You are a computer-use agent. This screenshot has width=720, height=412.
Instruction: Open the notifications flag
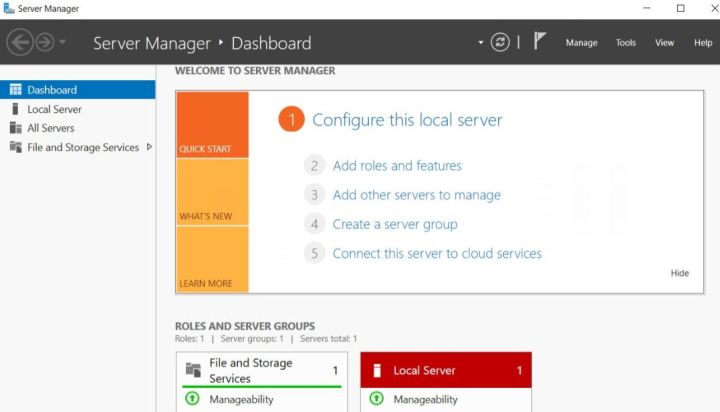(x=540, y=42)
